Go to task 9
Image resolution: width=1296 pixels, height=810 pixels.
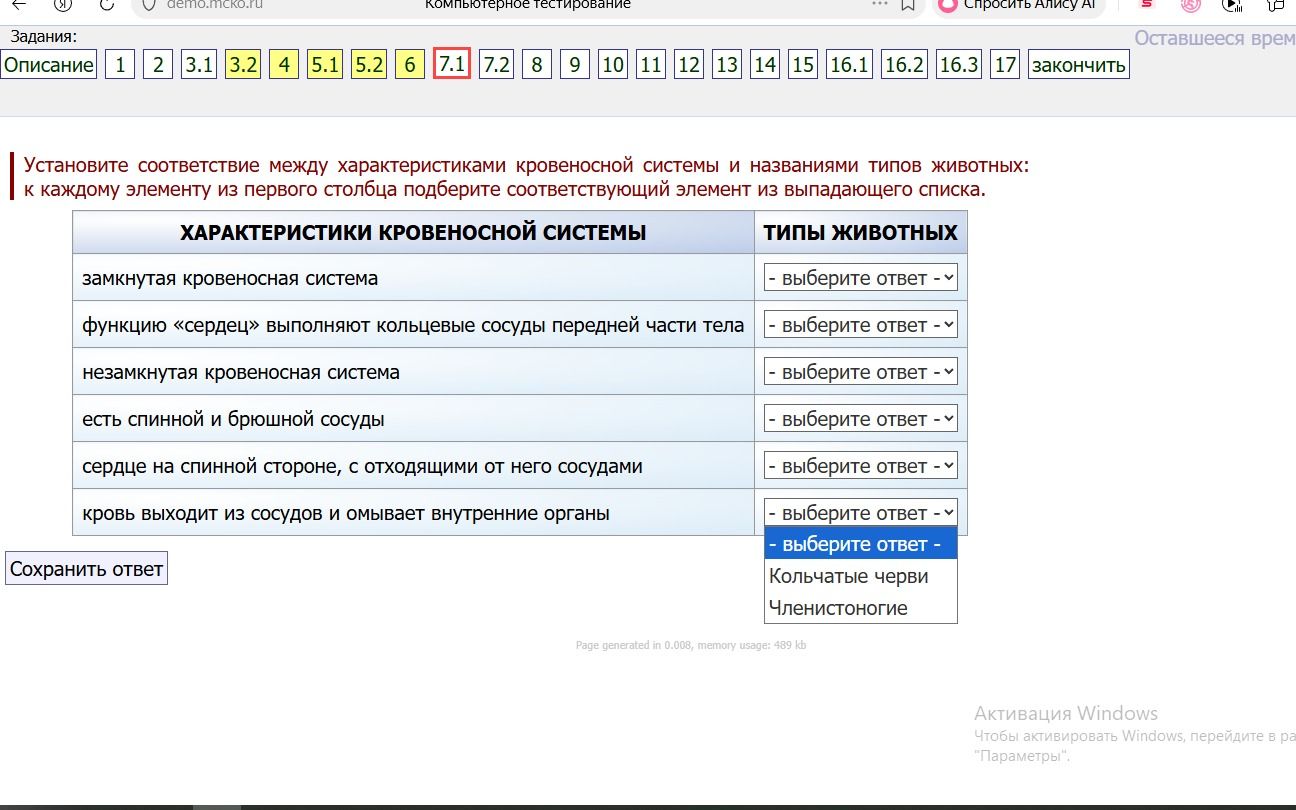click(574, 66)
